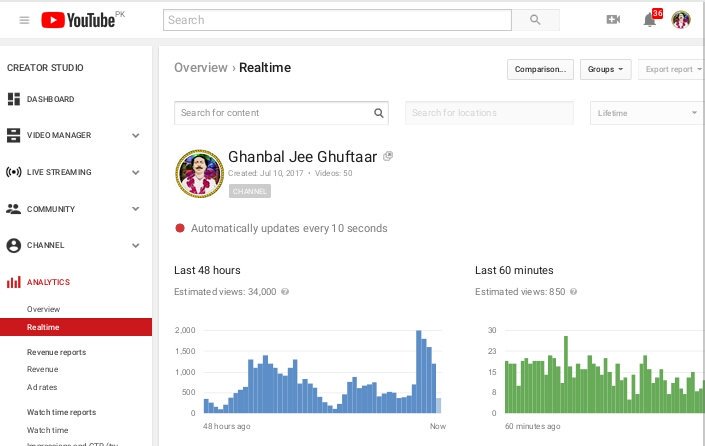Click the Ghanbal Jee Ghuftaar channel avatar

click(x=200, y=174)
